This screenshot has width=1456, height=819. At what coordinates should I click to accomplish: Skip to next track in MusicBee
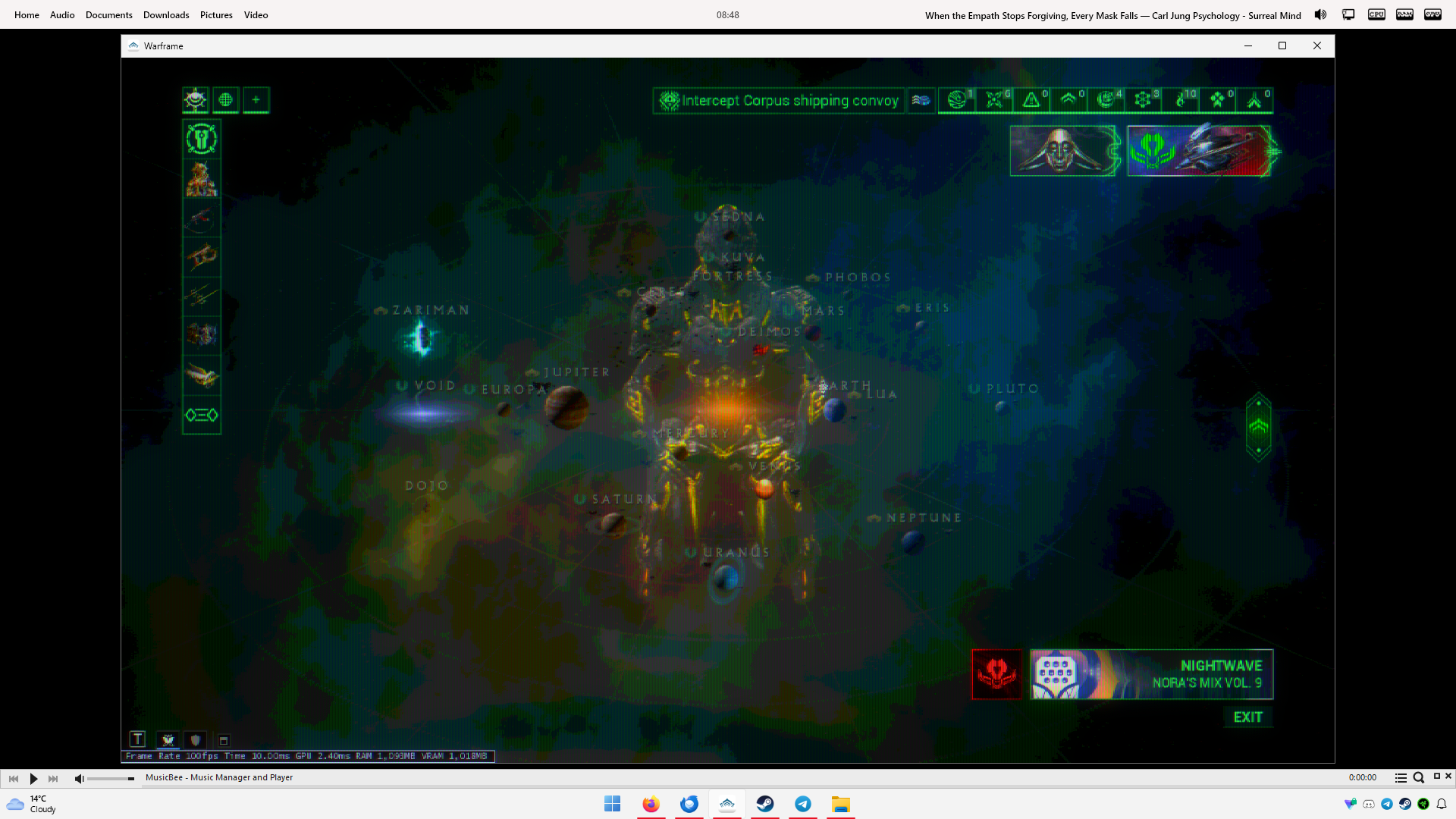coord(53,778)
